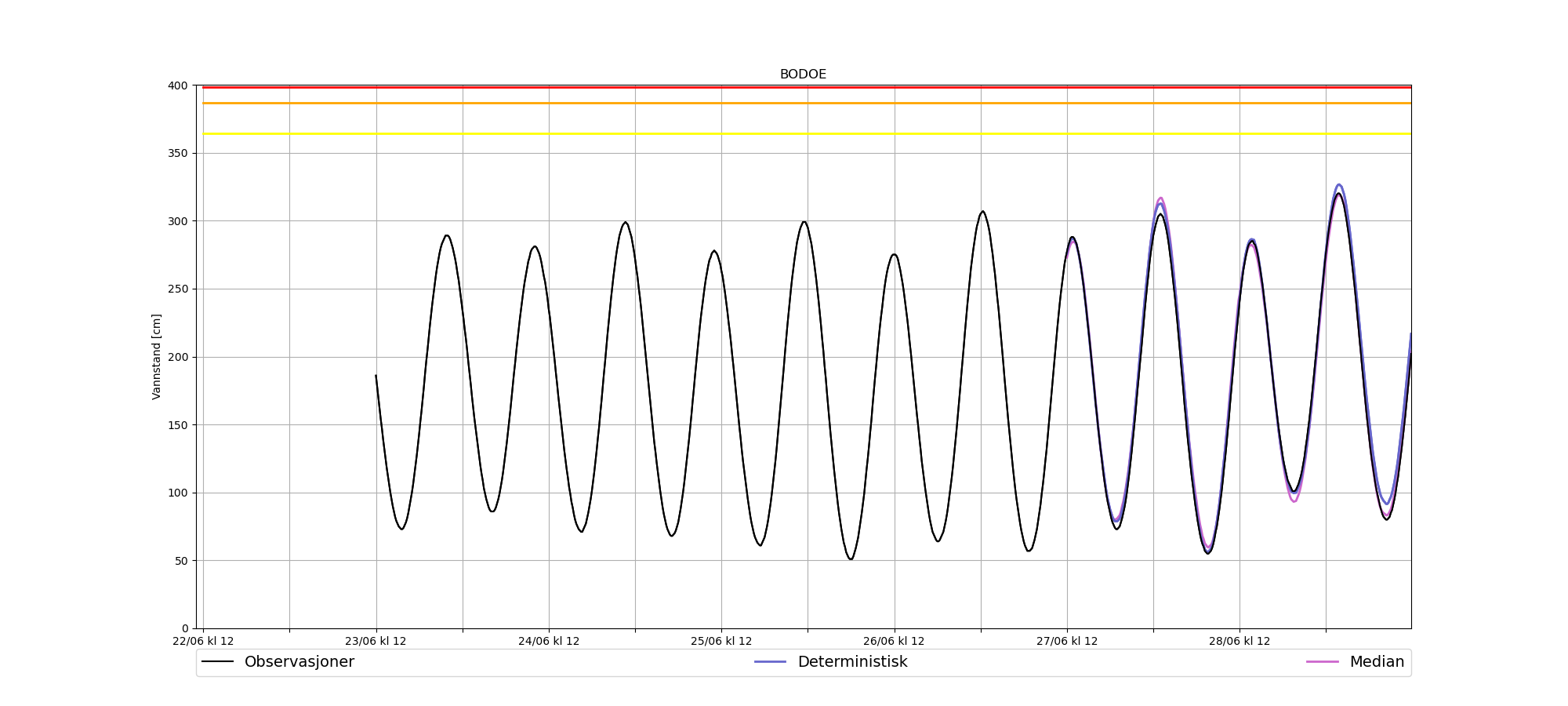Select the Observasjoner legend label
The height and width of the screenshot is (706, 1568).
coord(299,662)
